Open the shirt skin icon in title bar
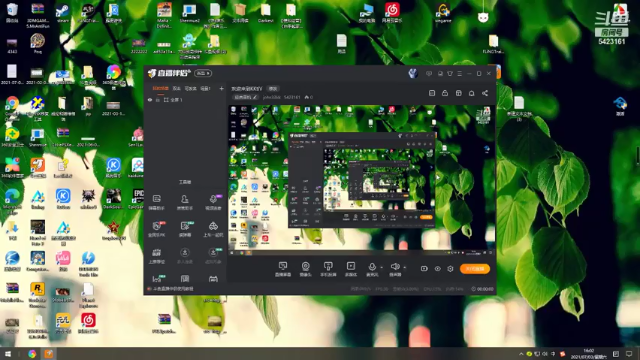 (450, 73)
